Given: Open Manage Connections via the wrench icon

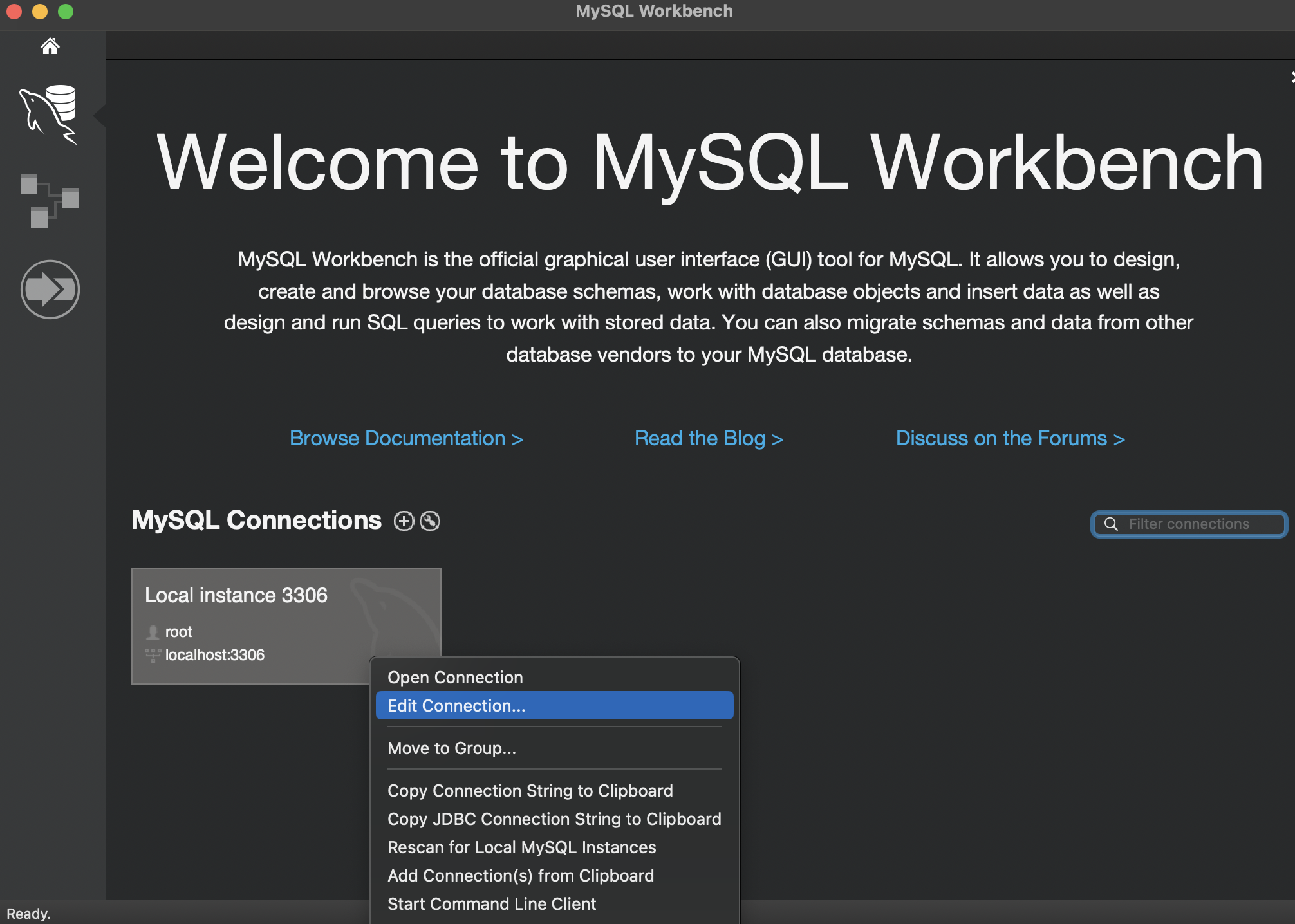Looking at the screenshot, I should click(430, 521).
